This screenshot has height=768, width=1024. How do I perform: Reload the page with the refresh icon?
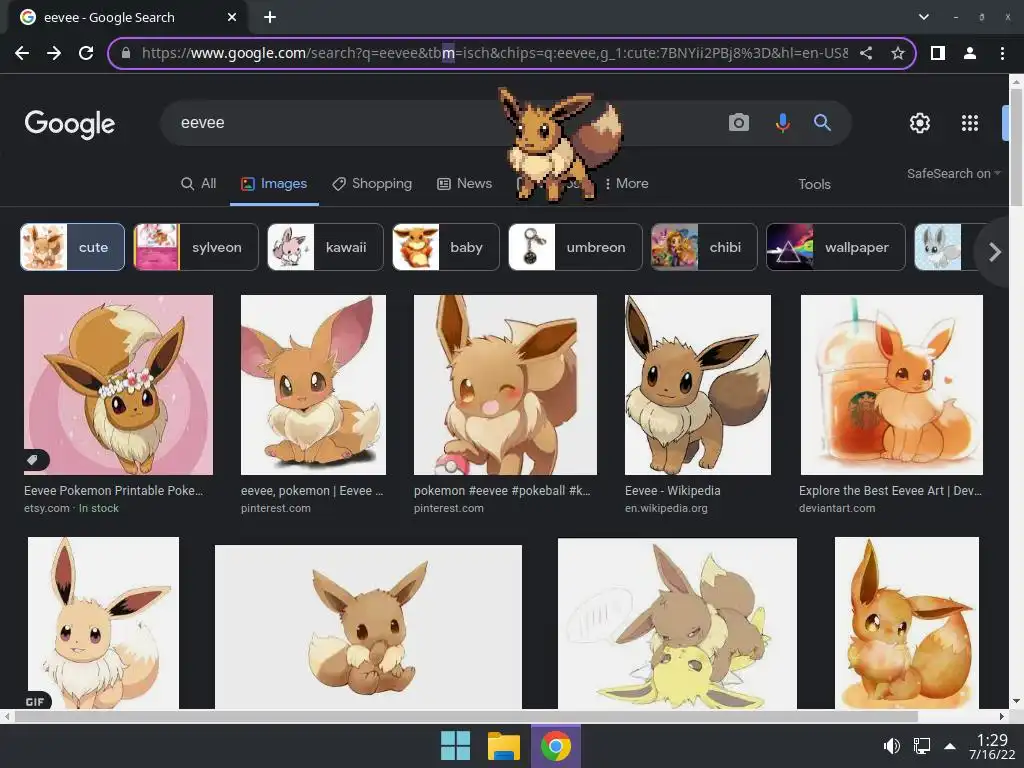pyautogui.click(x=86, y=53)
